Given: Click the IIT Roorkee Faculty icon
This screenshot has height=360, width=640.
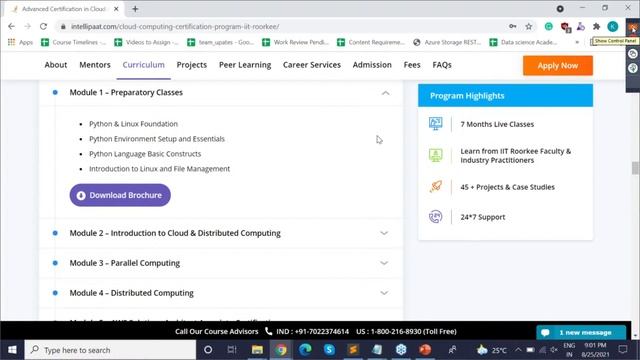Looking at the screenshot, I should point(436,155).
